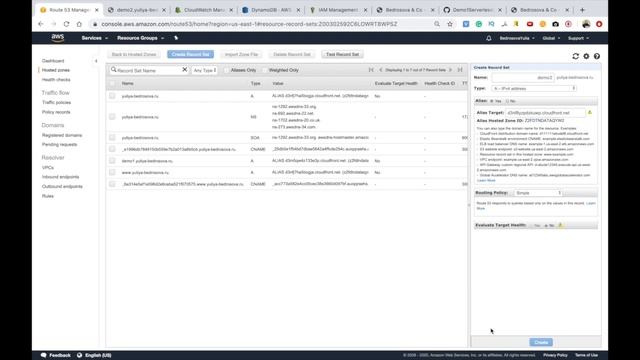Select the NS record row checkbox
The width and height of the screenshot is (640, 360).
coord(112,117)
